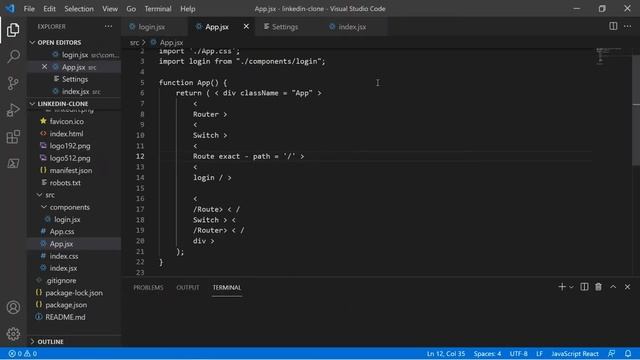The height and width of the screenshot is (360, 640).
Task: Maximize the terminal panel size
Action: click(x=613, y=287)
